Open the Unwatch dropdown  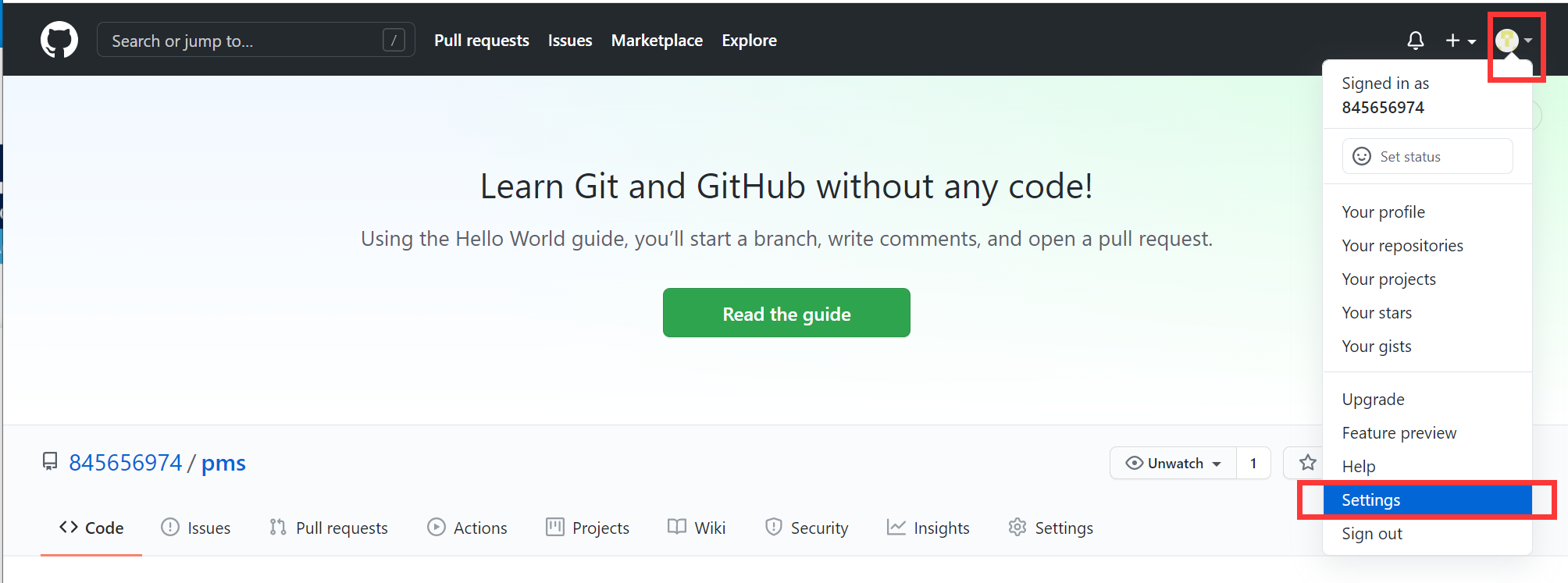(1173, 463)
